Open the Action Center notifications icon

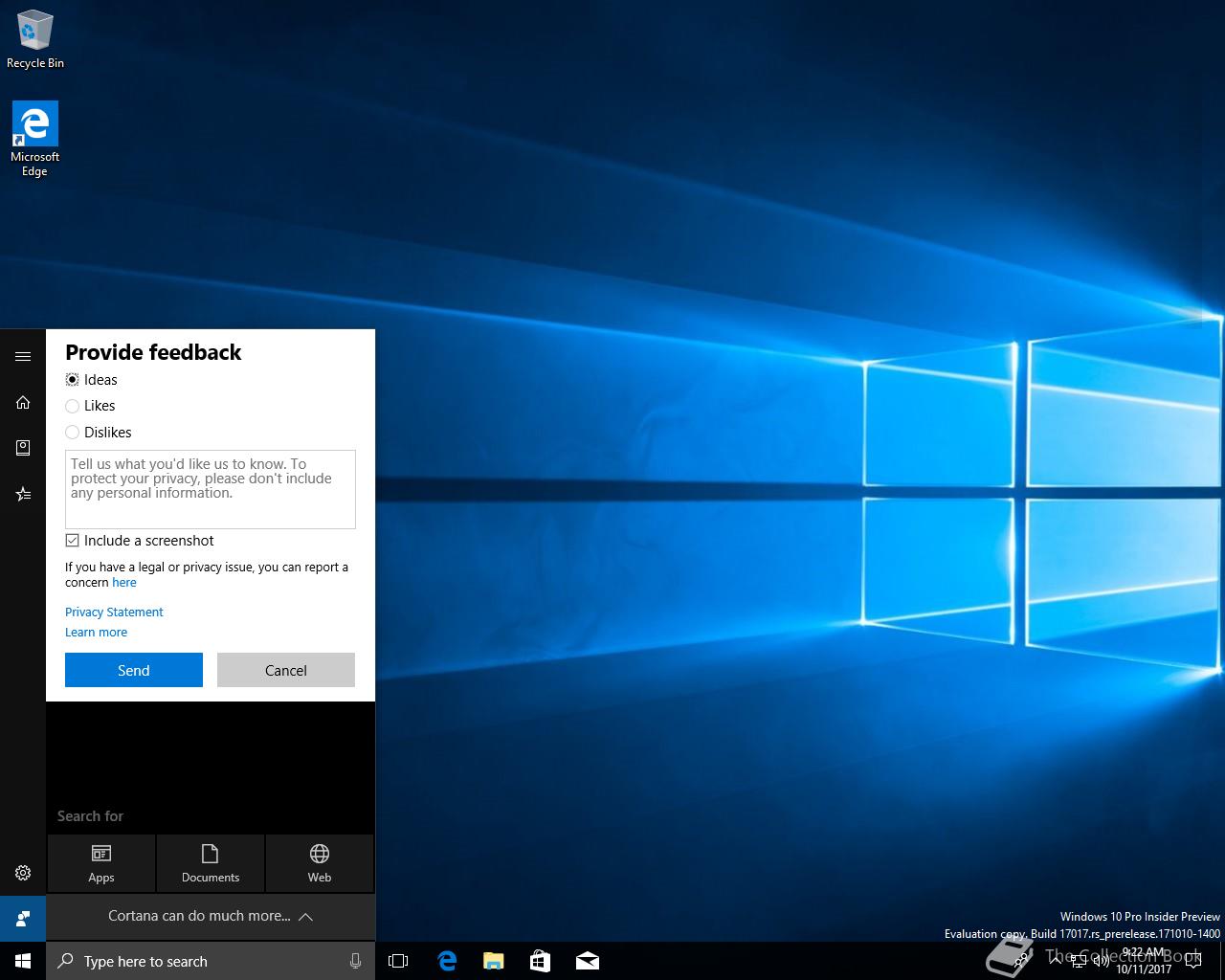click(1192, 961)
